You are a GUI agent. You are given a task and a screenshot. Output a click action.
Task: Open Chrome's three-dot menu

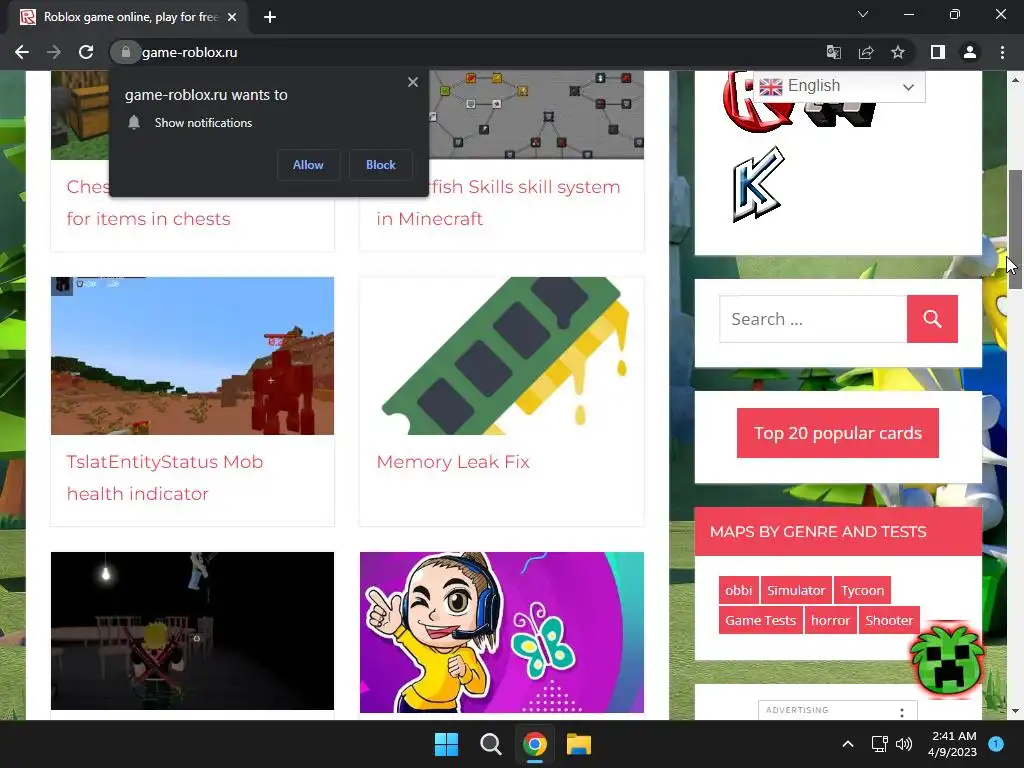tap(1002, 52)
